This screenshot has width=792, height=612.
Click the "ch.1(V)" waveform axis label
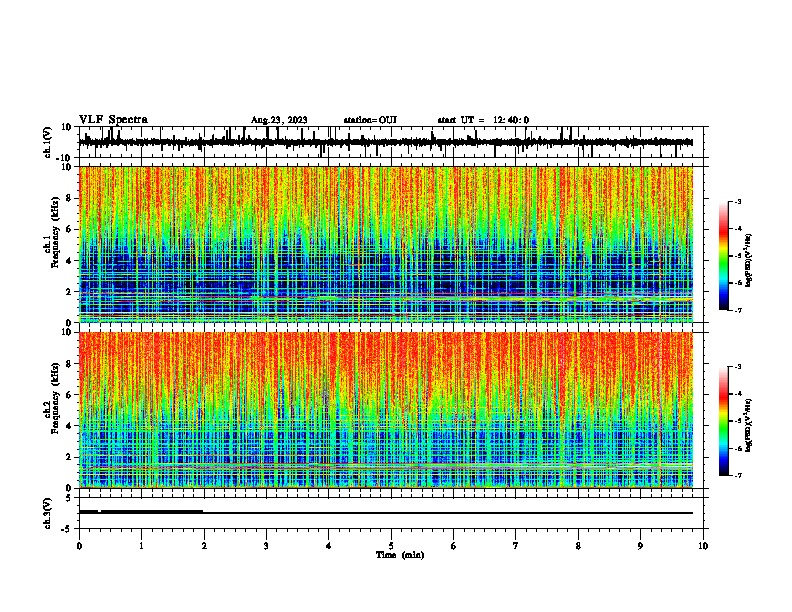point(48,142)
